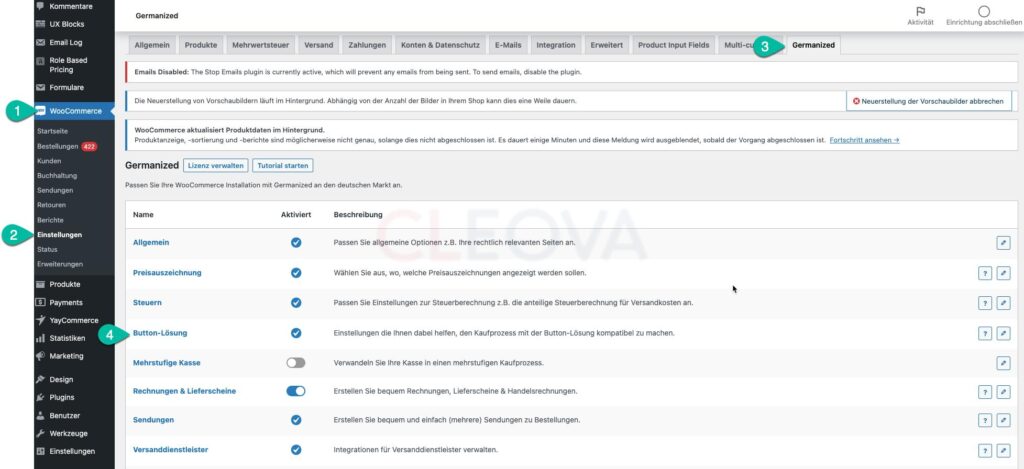Switch to the Mehrwertsteuer tab
This screenshot has height=469, width=1024.
click(x=261, y=45)
